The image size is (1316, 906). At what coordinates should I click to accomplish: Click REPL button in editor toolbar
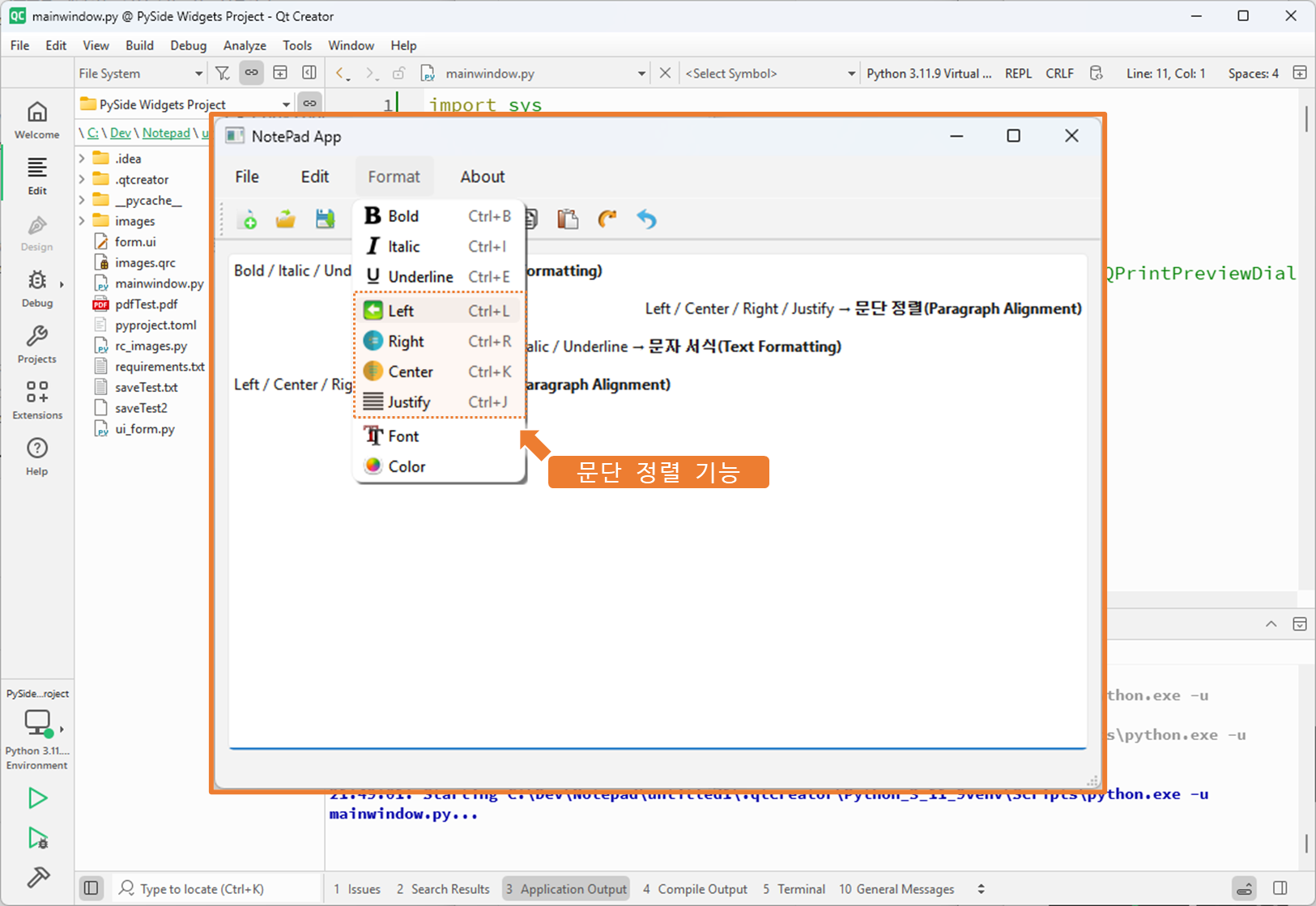pyautogui.click(x=1018, y=73)
